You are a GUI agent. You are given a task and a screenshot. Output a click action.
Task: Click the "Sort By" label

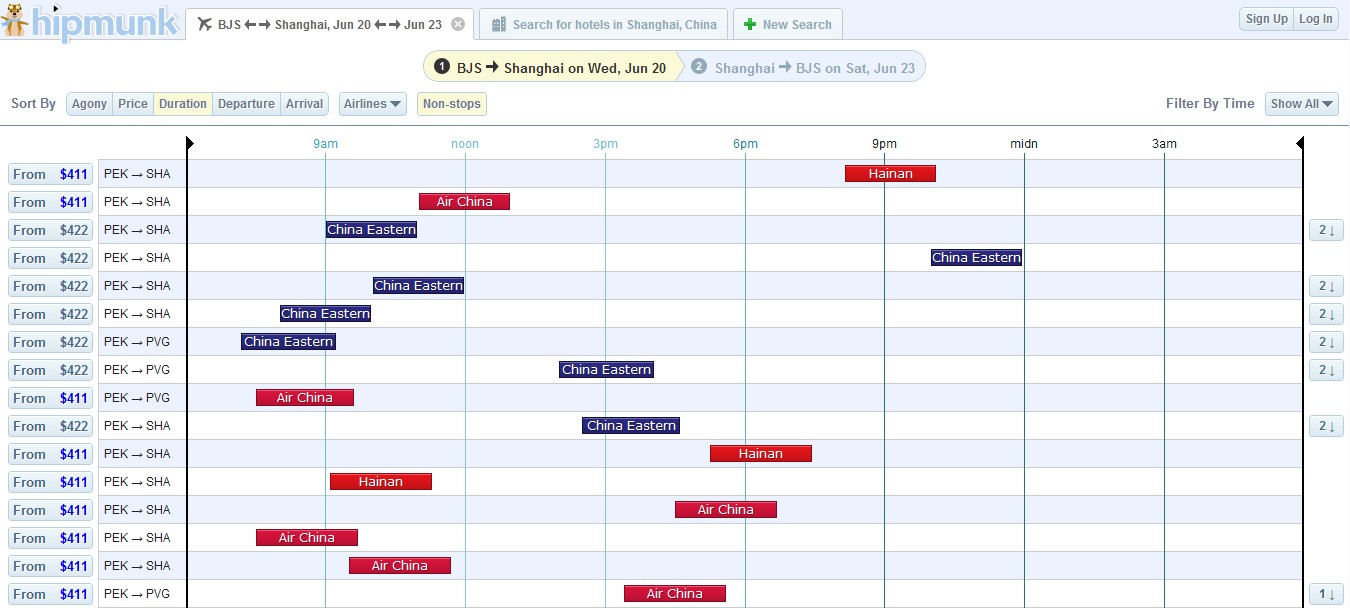click(x=33, y=104)
